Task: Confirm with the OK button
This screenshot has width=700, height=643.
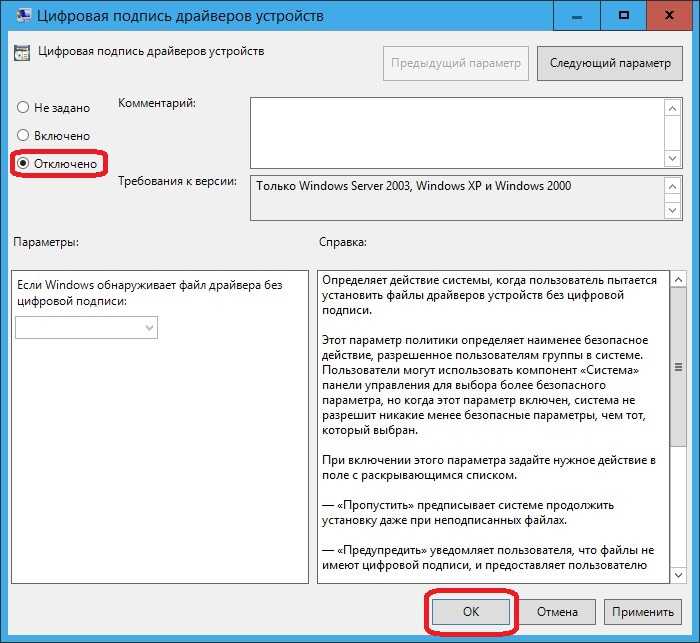Action: (x=471, y=611)
